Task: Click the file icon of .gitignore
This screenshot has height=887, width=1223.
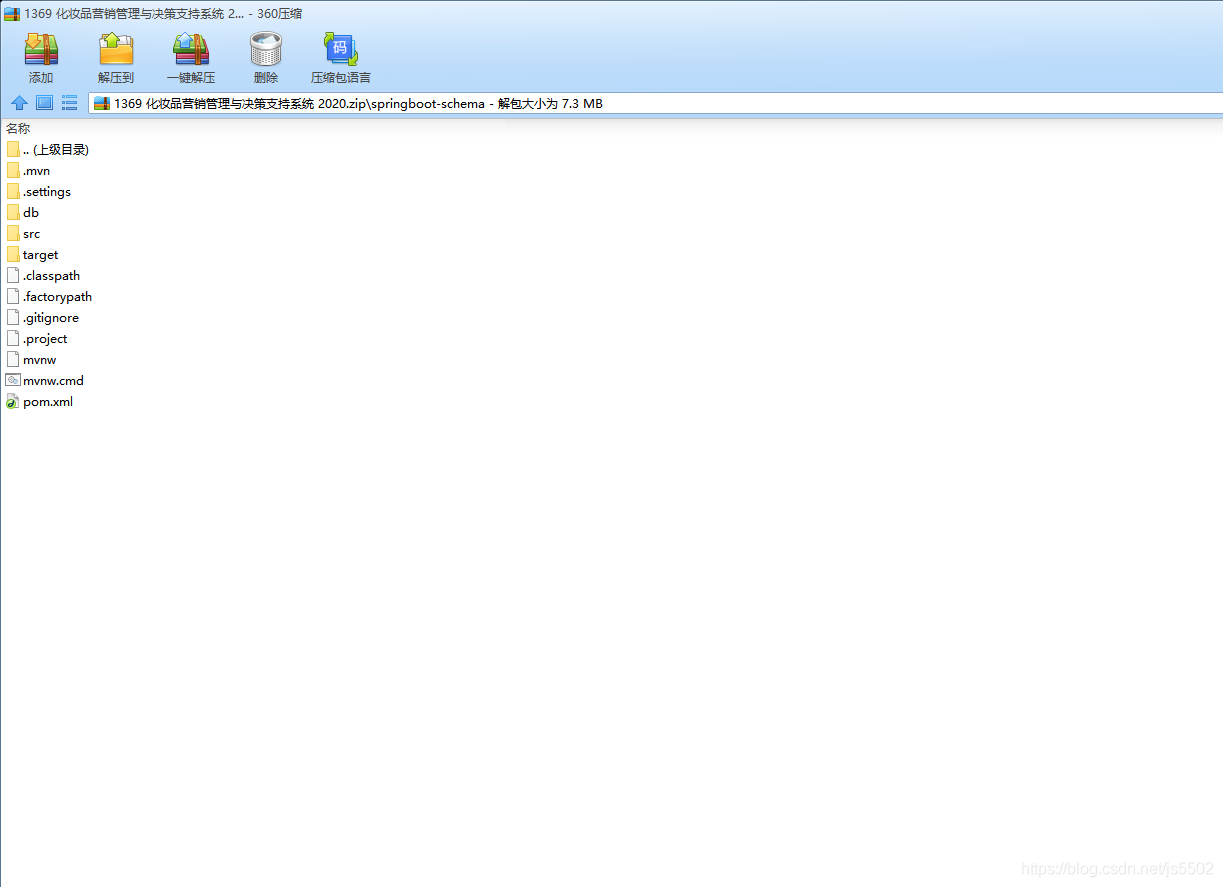Action: point(13,317)
